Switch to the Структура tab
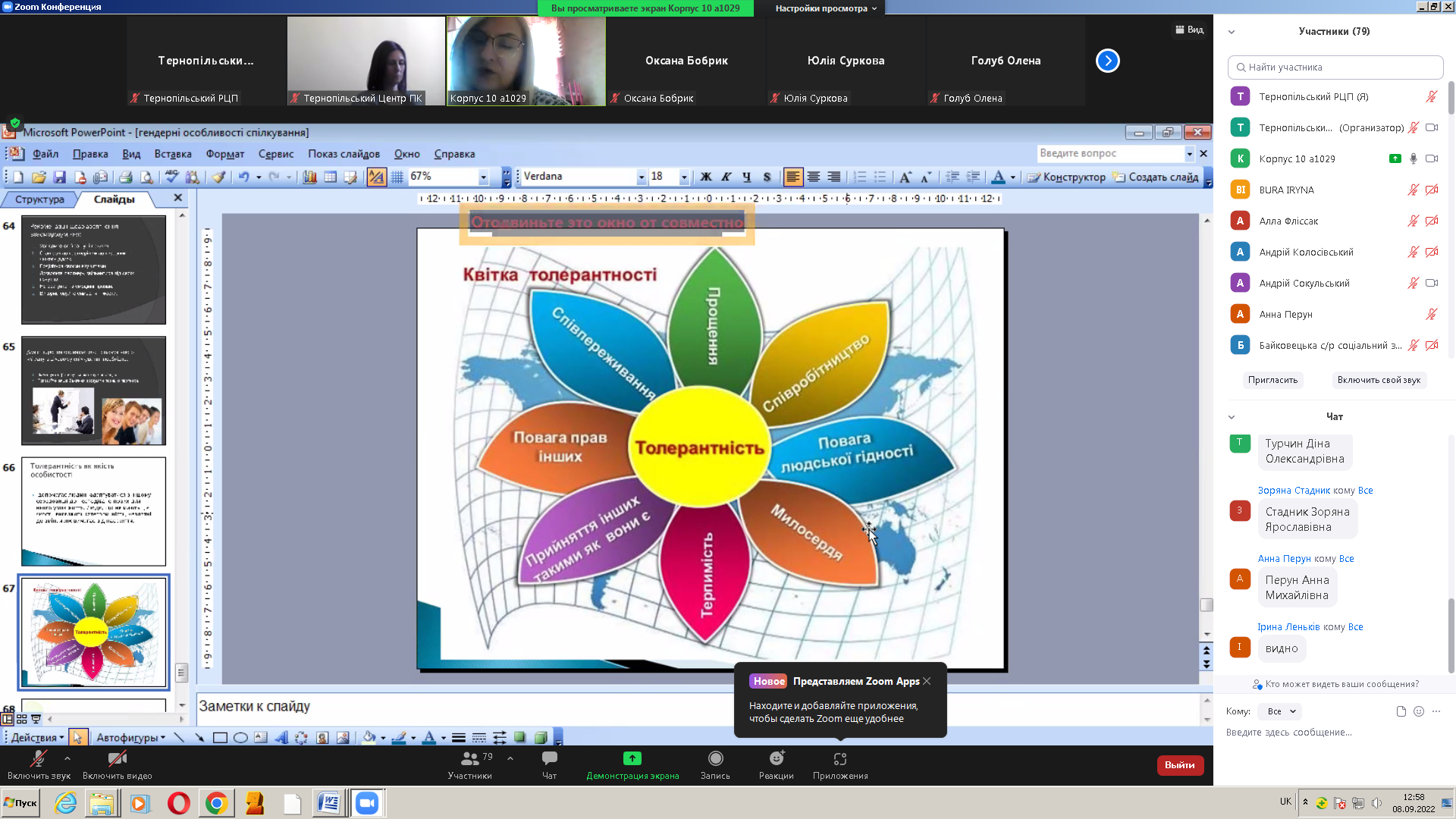This screenshot has width=1456, height=819. tap(39, 199)
